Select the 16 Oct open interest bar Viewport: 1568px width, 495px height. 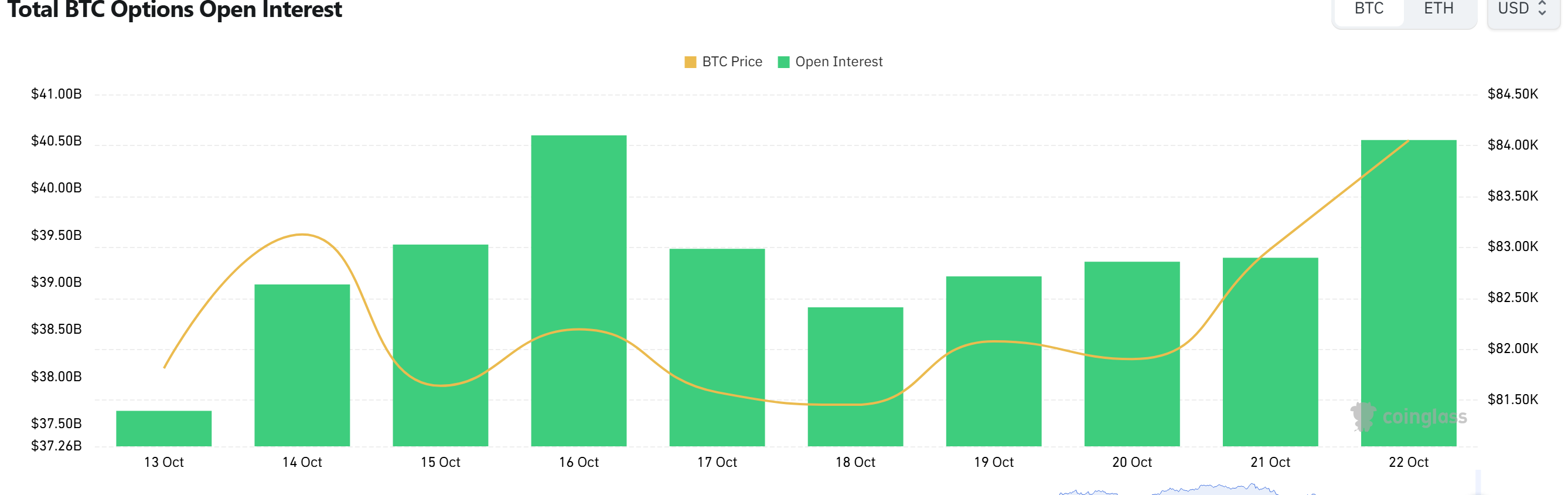(578, 291)
